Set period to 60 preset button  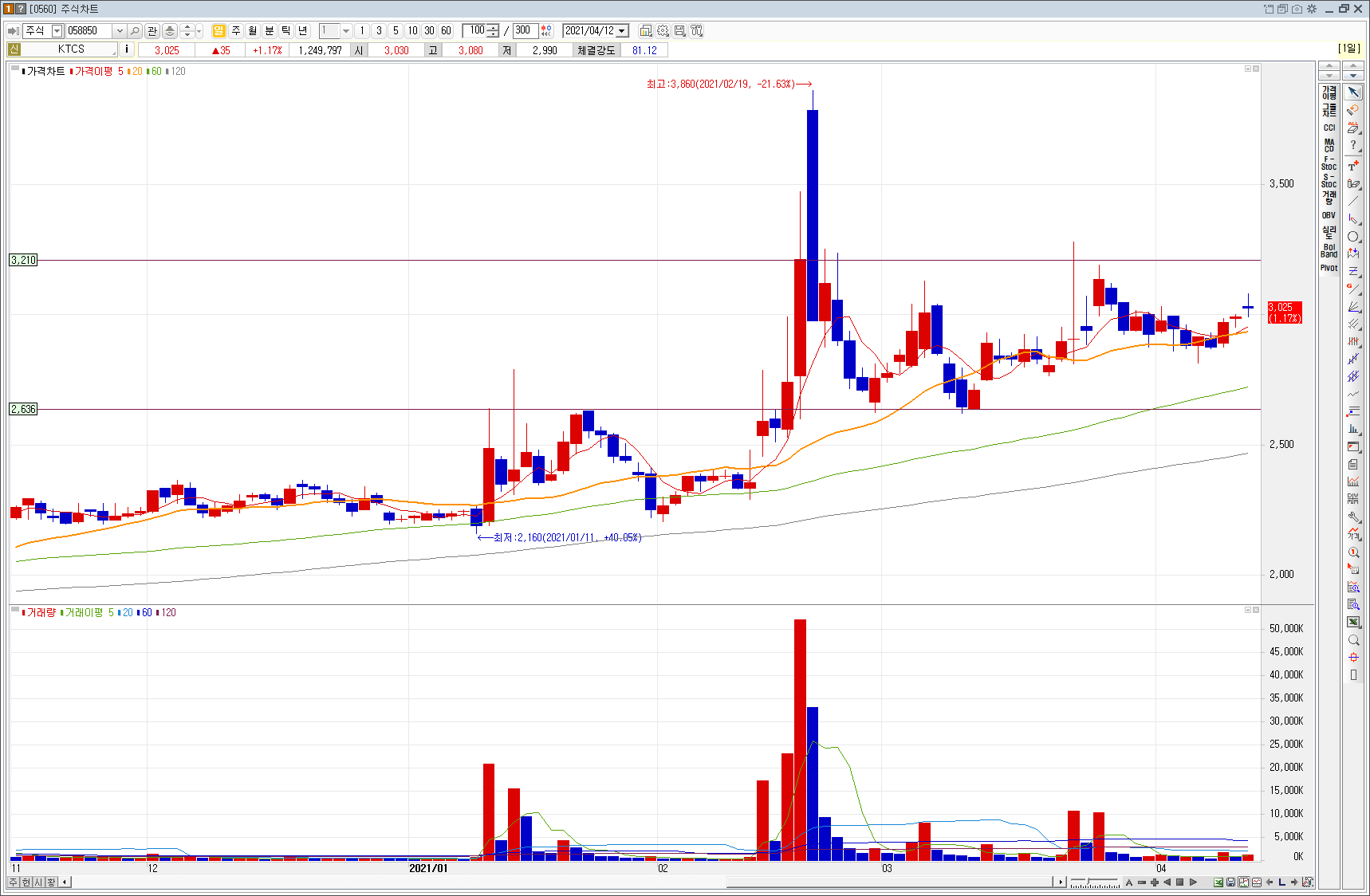[446, 30]
